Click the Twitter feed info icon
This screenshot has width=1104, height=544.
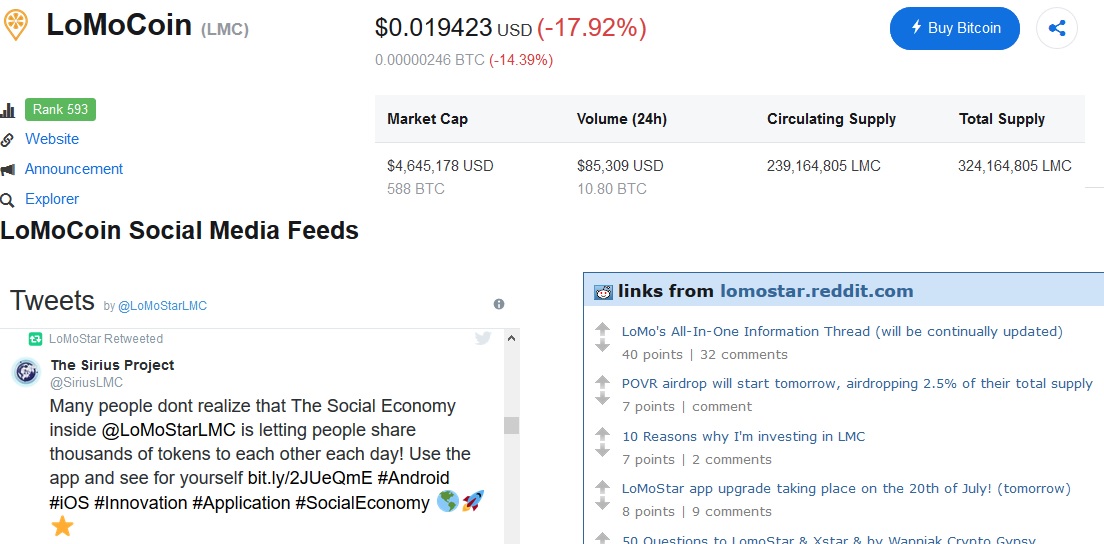coord(499,304)
